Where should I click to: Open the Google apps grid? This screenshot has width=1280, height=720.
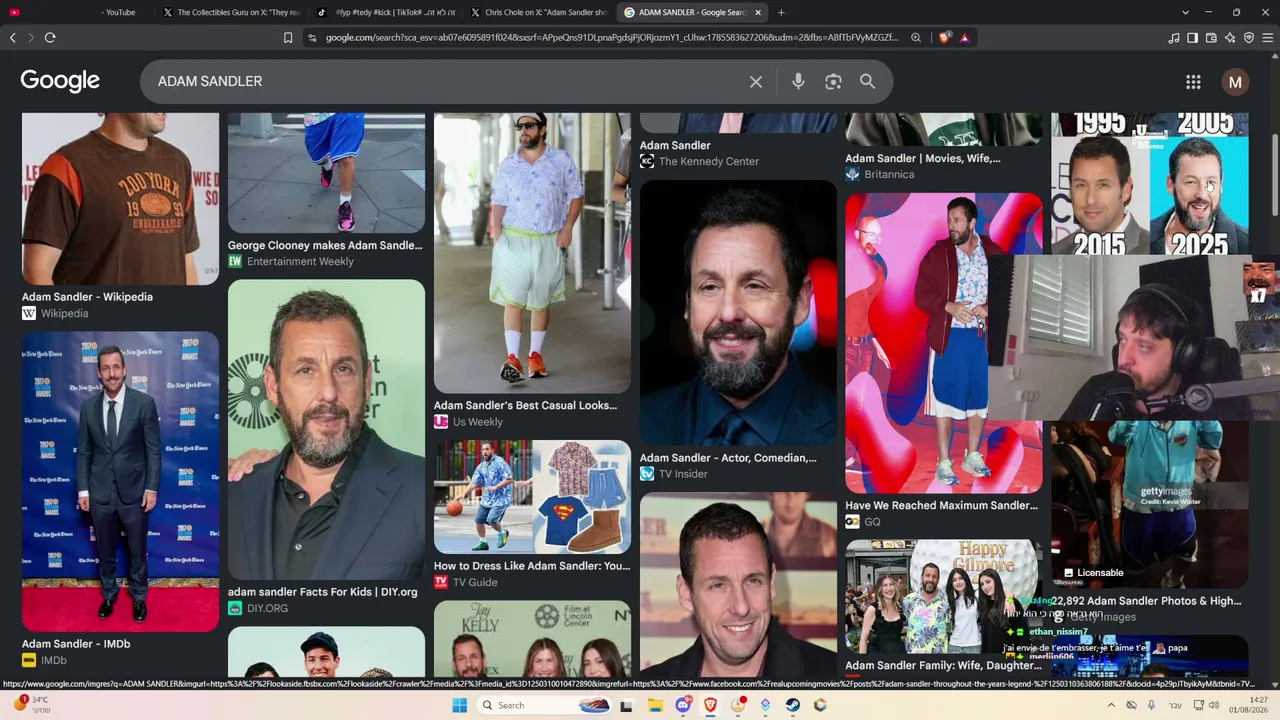1193,82
